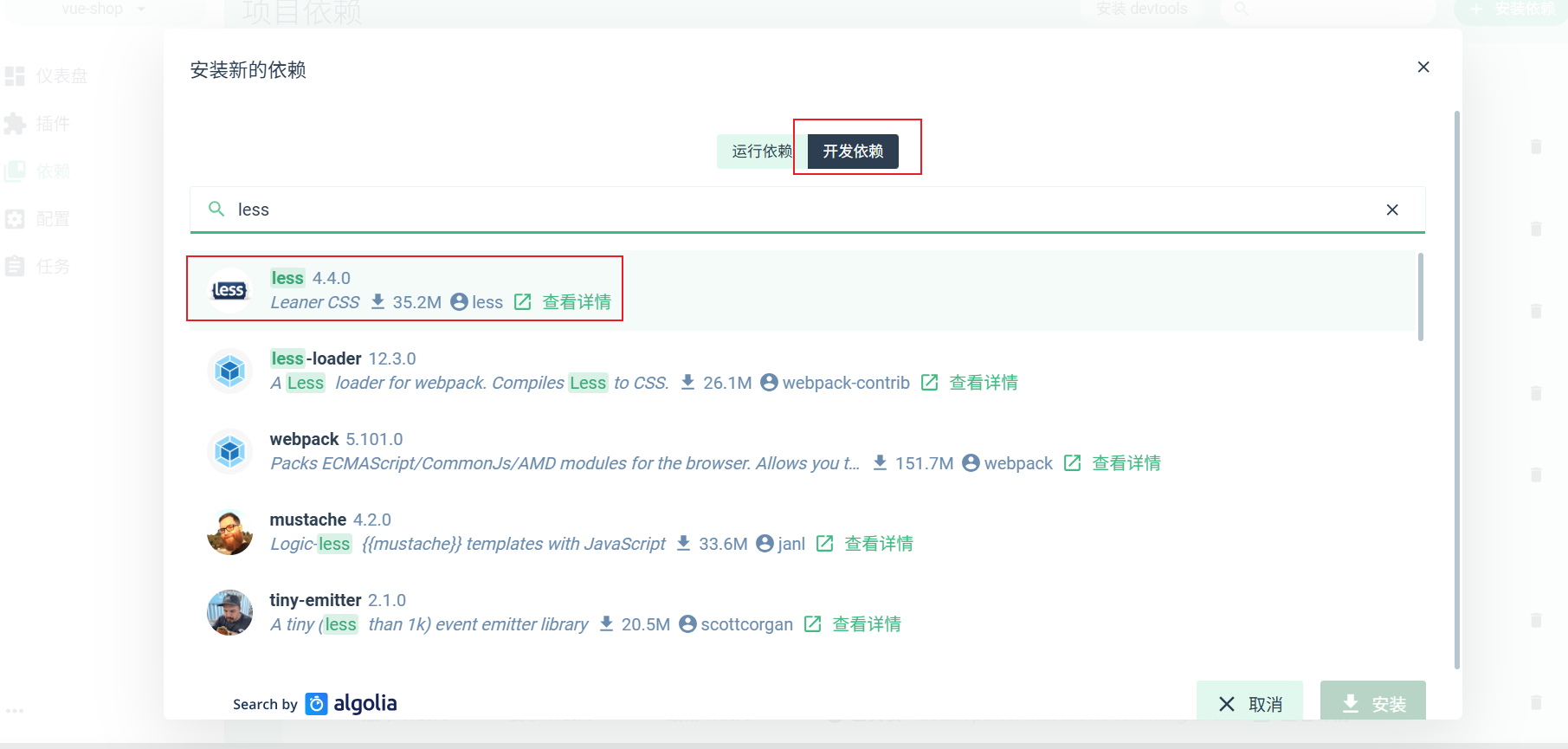Click the 'webpack-contrib' owner name
This screenshot has height=749, width=1568.
coord(846,383)
